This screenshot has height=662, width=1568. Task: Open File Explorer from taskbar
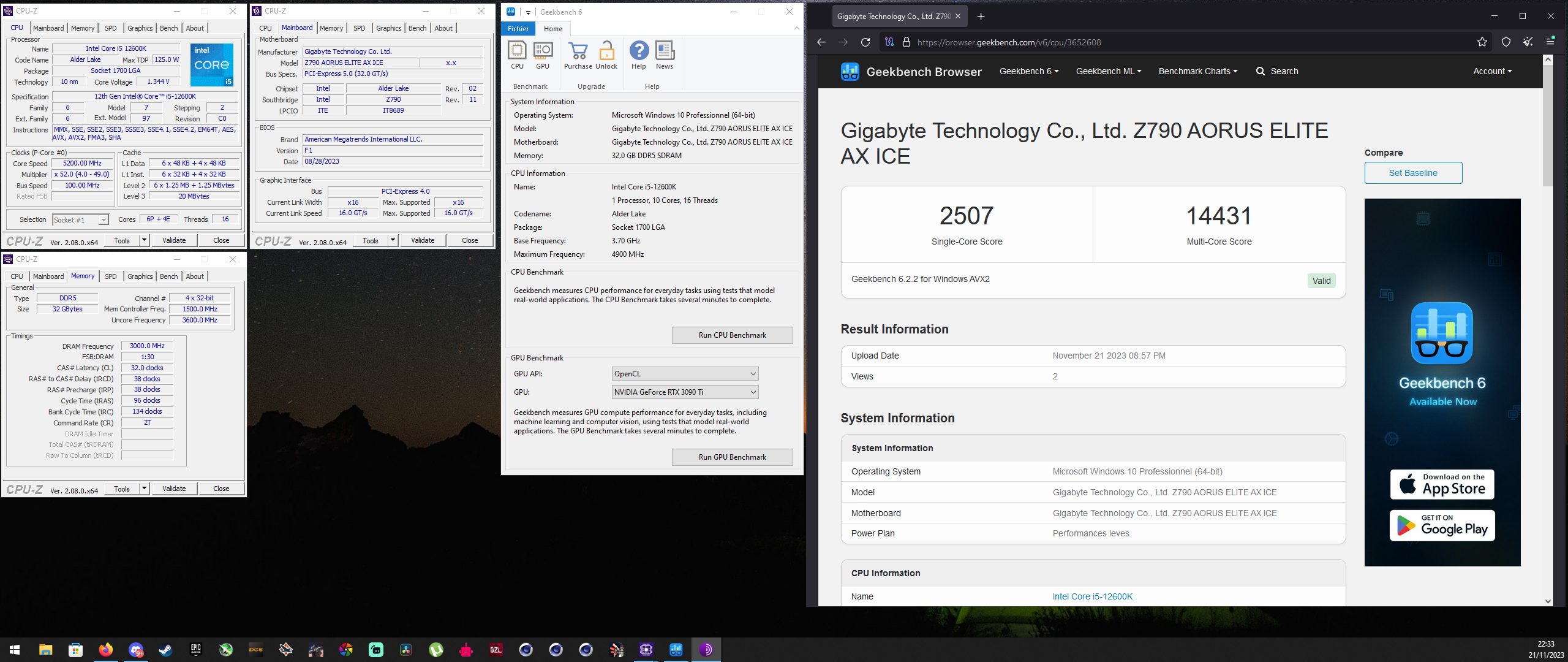point(45,650)
